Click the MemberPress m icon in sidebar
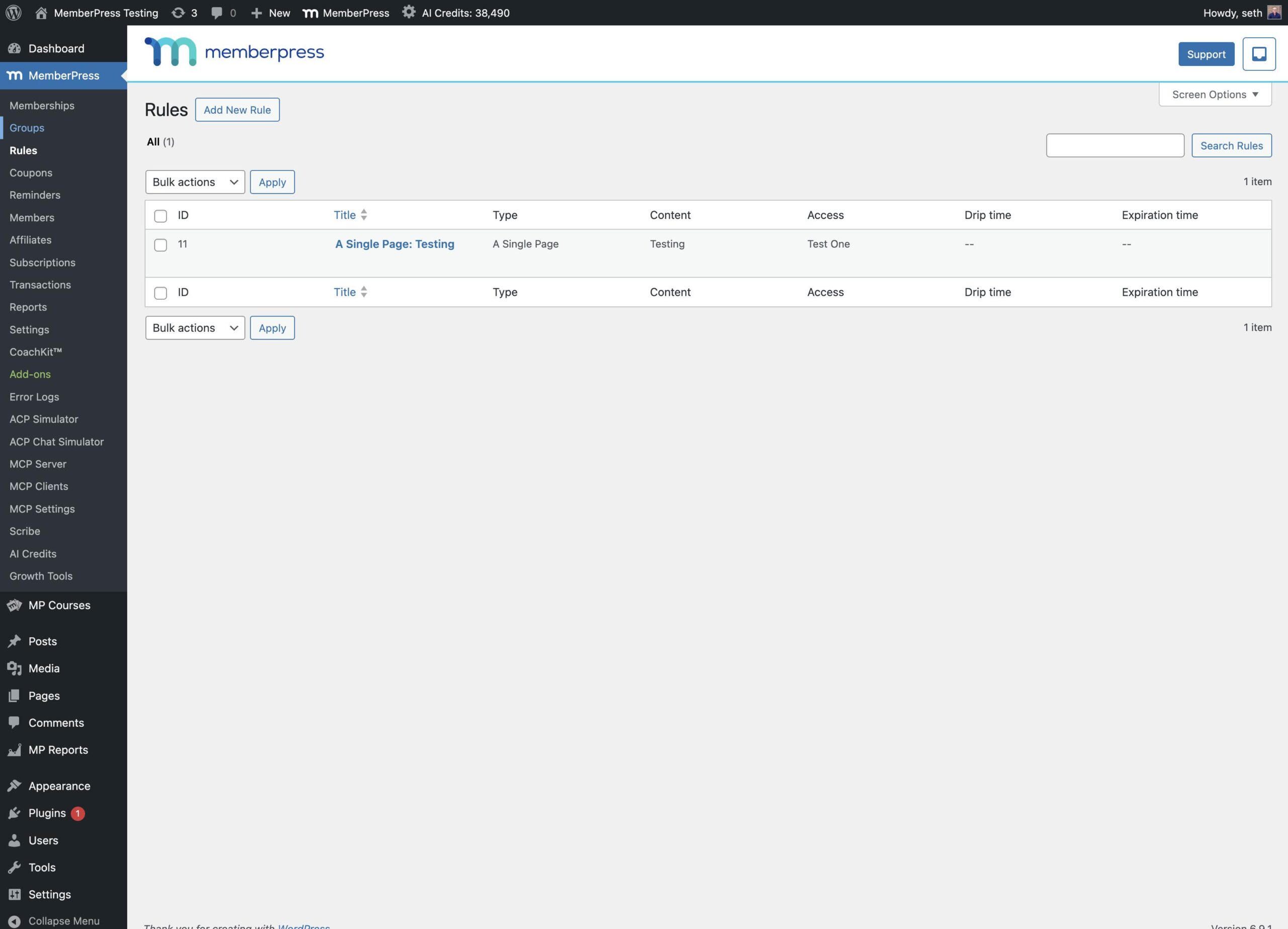 14,75
